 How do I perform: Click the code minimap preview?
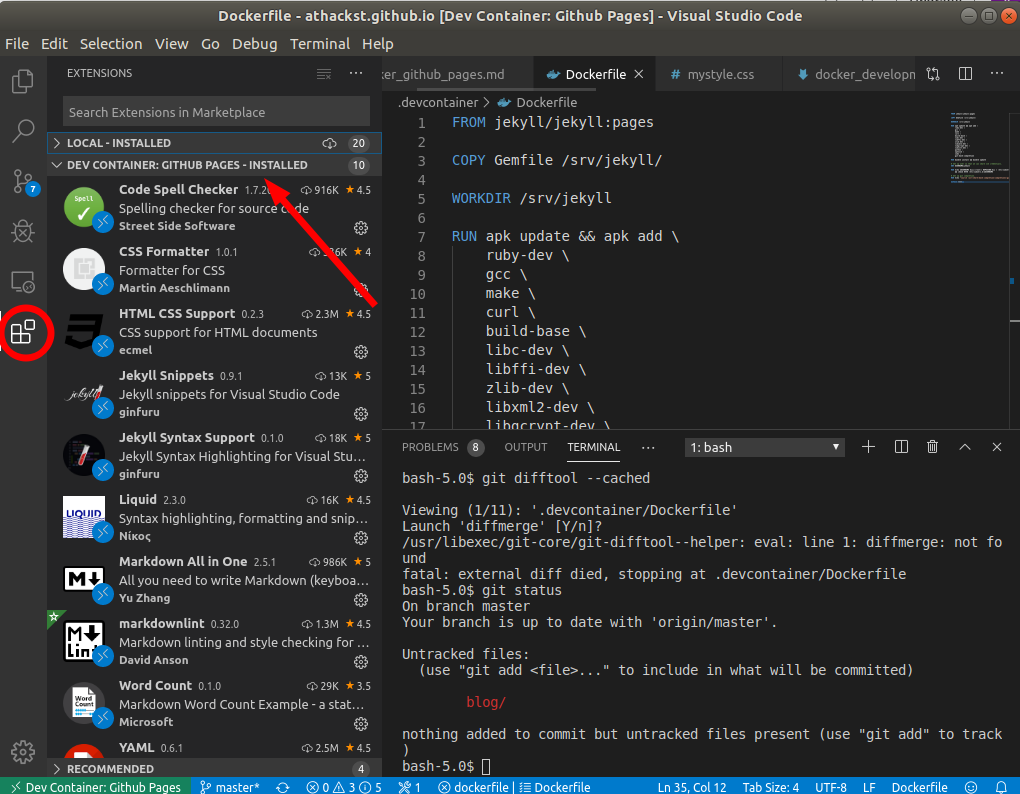pyautogui.click(x=979, y=148)
